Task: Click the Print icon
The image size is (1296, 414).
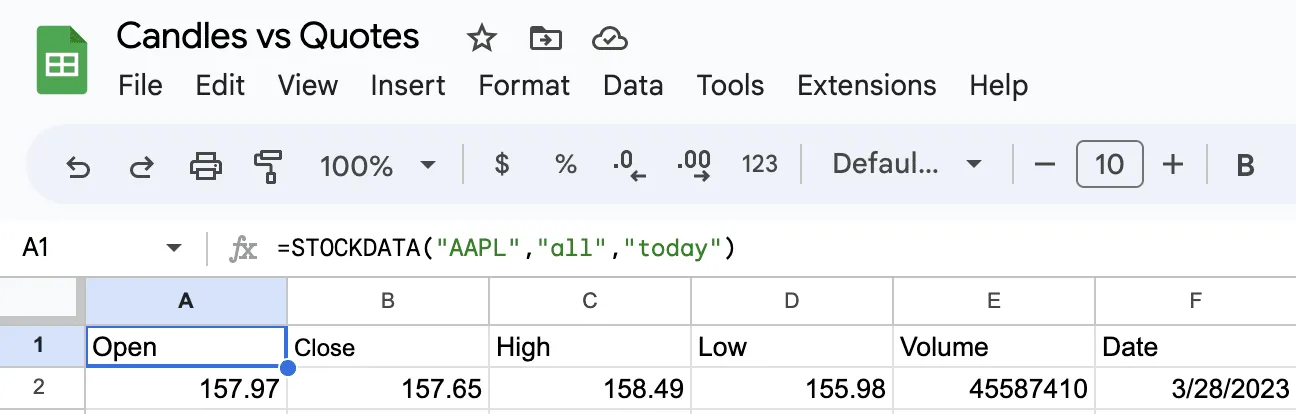Action: click(206, 165)
